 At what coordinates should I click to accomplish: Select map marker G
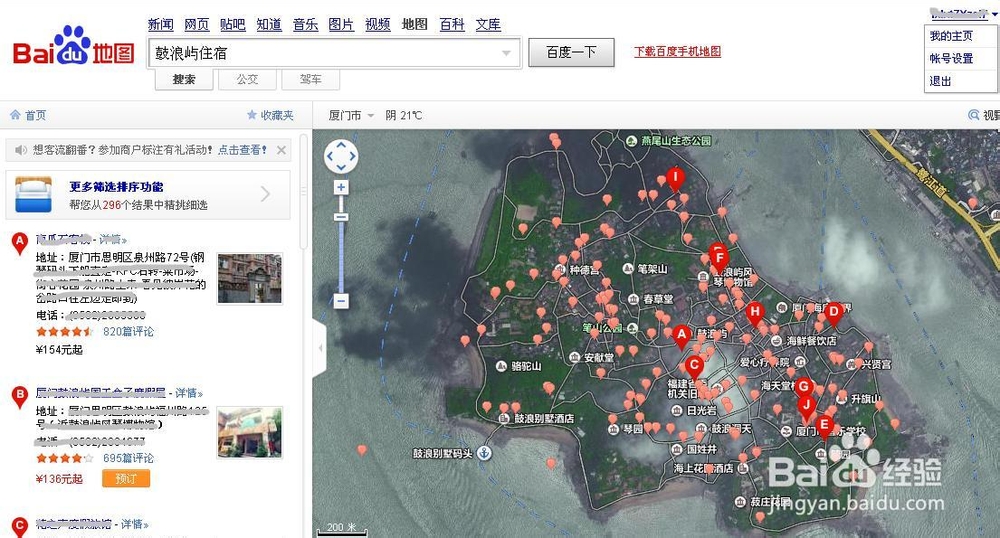click(804, 388)
